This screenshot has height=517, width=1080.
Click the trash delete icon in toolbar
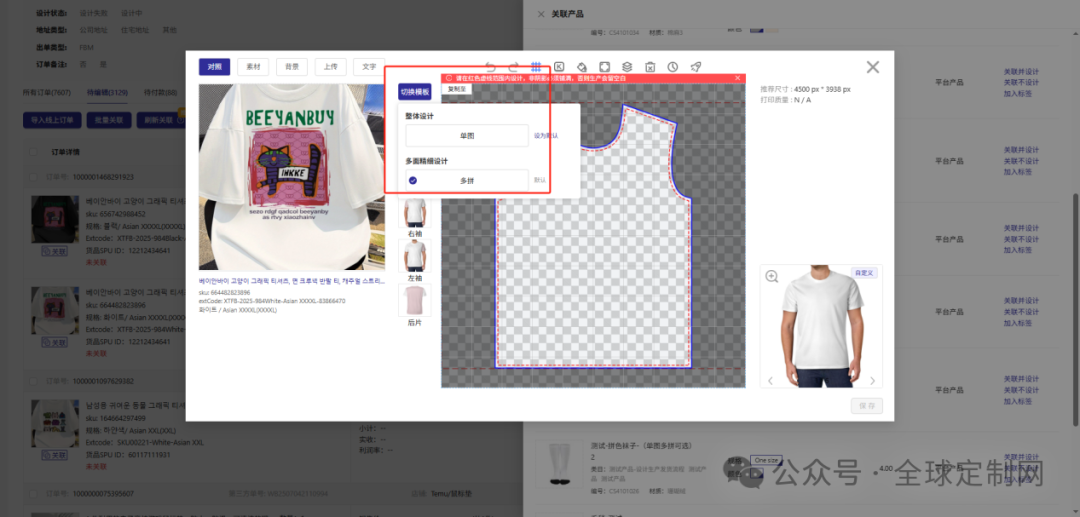(650, 66)
